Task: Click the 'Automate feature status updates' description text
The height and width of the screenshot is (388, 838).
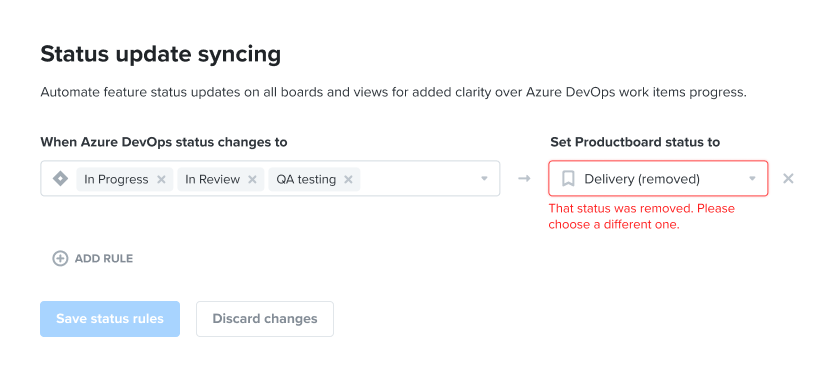Action: point(393,92)
